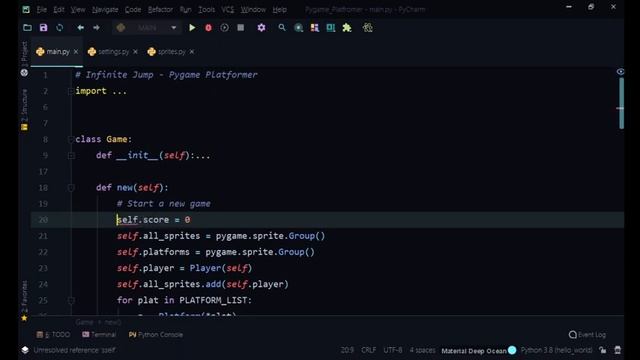Save all files with the floppy icon
The height and width of the screenshot is (360, 640).
tap(43, 28)
